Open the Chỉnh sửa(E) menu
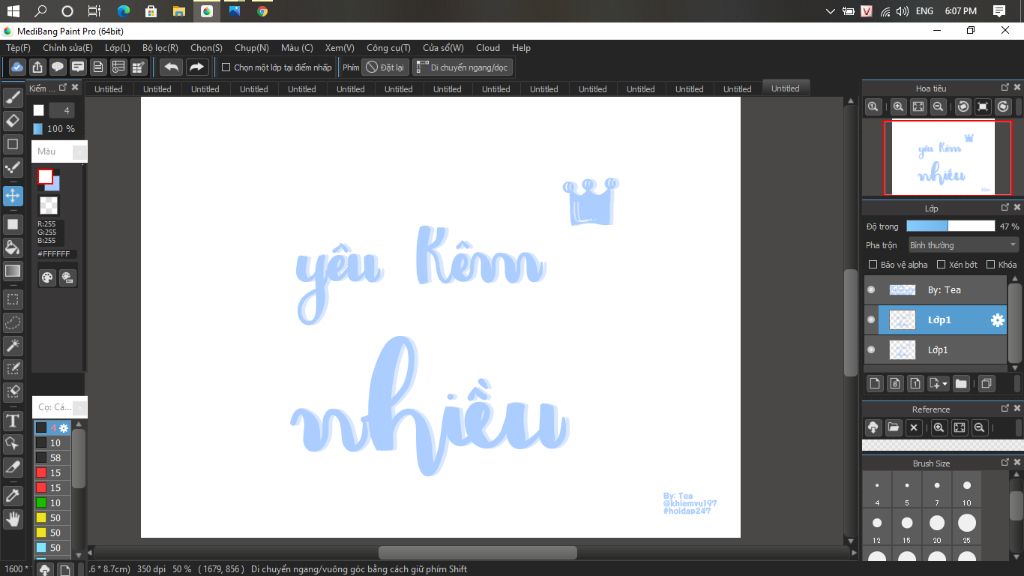The height and width of the screenshot is (576, 1024). point(67,48)
